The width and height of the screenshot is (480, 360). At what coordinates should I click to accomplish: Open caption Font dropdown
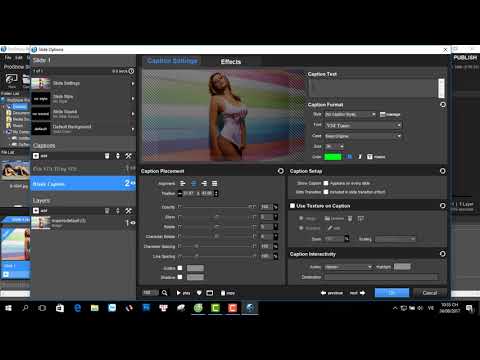(363, 125)
